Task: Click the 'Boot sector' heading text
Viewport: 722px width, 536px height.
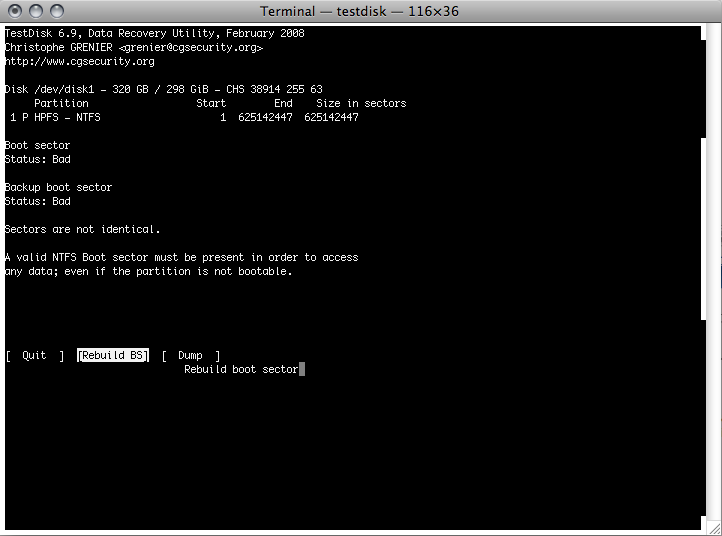Action: coord(37,146)
